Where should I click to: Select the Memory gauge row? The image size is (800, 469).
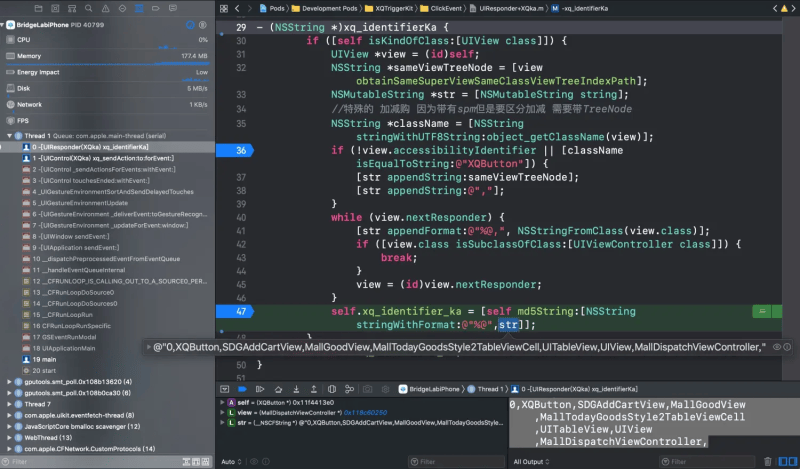click(30, 56)
